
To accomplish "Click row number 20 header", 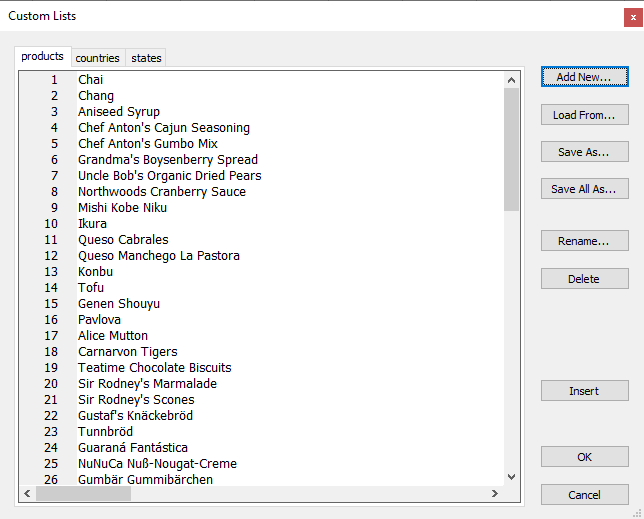I will (x=52, y=384).
